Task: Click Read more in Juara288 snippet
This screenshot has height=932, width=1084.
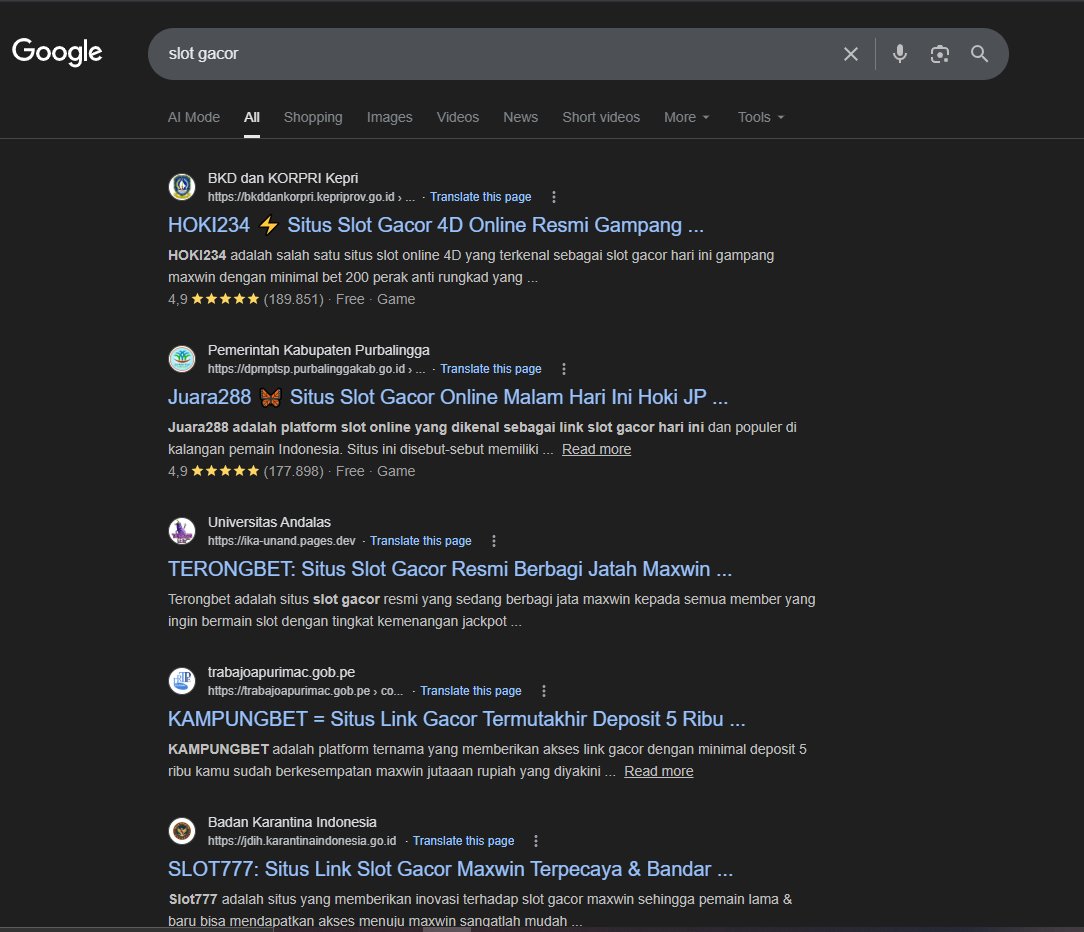Action: click(597, 449)
